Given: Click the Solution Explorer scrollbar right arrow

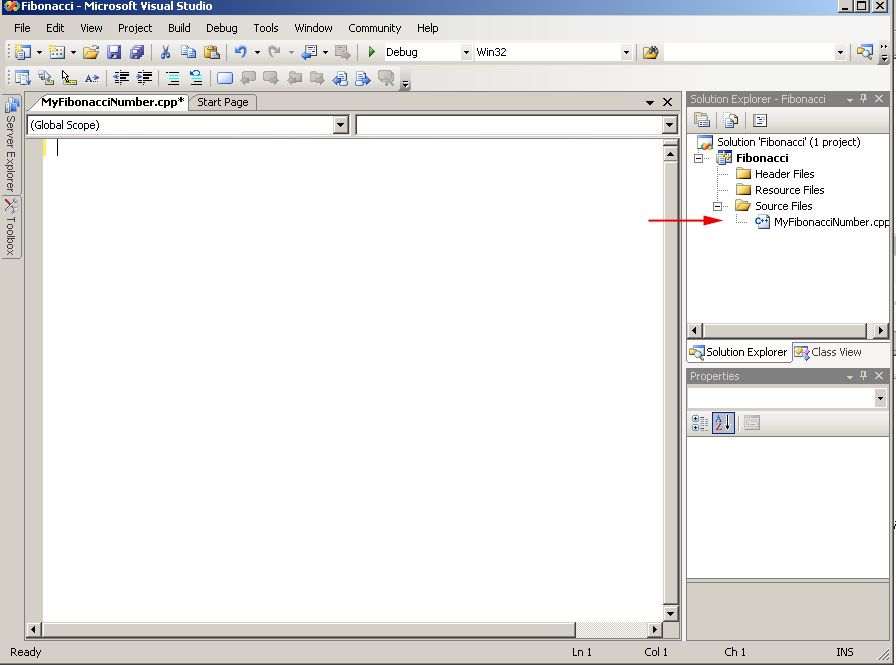Looking at the screenshot, I should (x=881, y=330).
